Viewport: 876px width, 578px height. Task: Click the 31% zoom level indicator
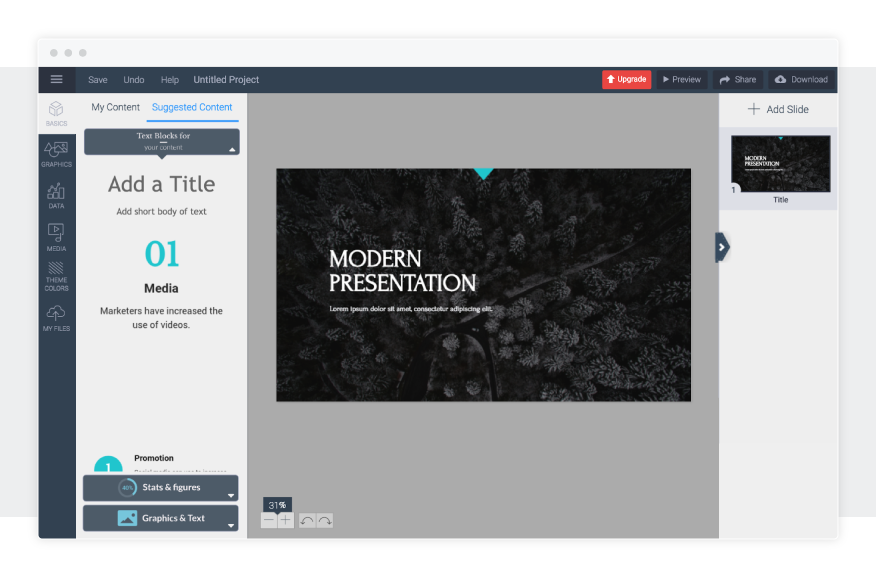(277, 505)
